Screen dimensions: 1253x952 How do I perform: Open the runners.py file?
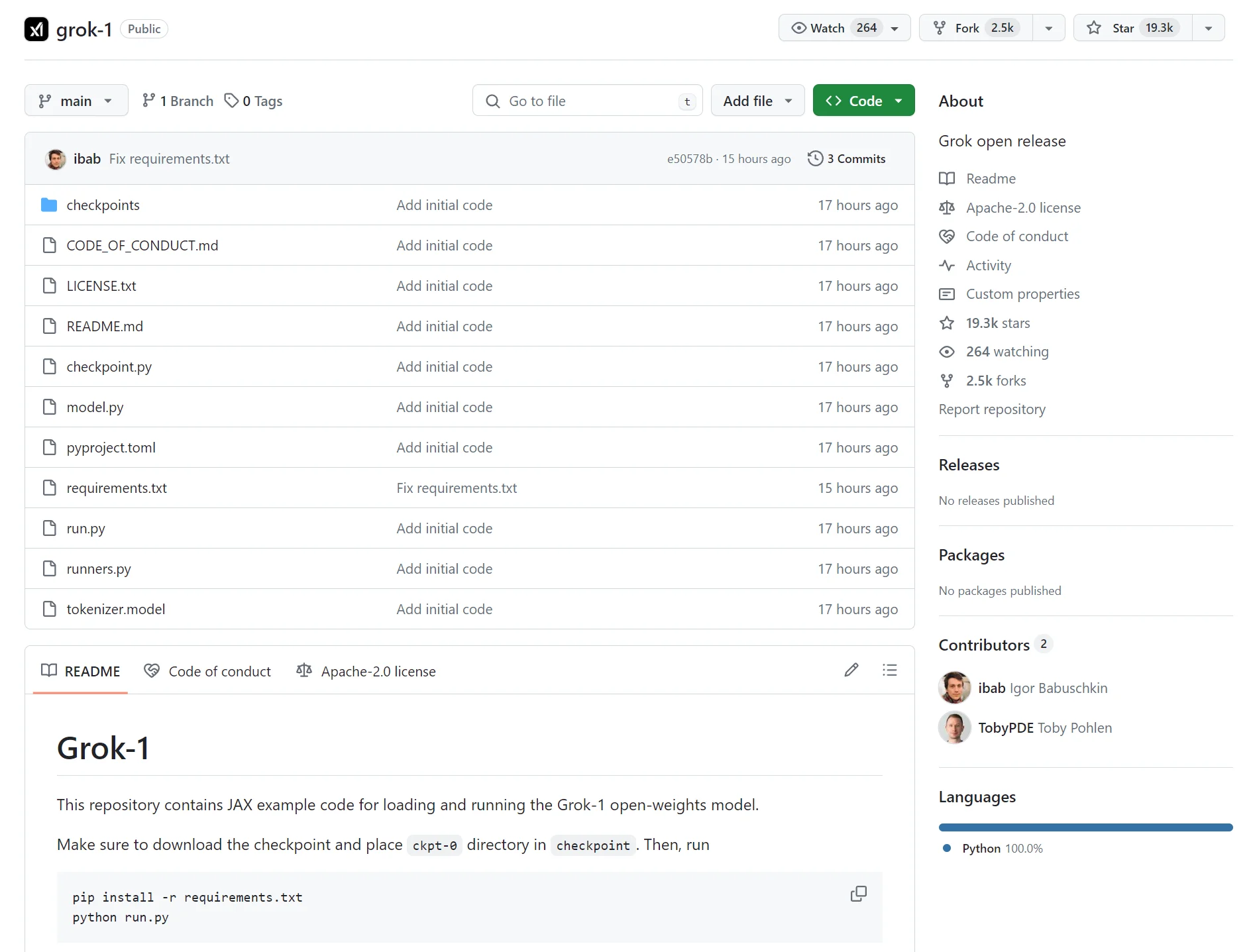point(99,569)
